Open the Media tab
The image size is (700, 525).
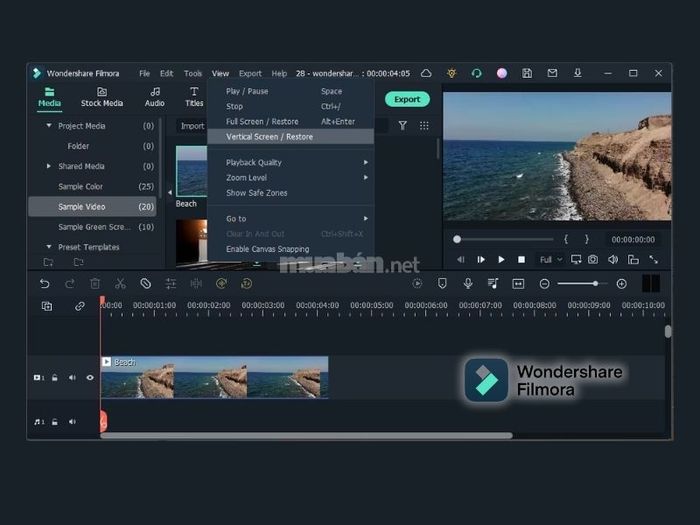click(49, 97)
